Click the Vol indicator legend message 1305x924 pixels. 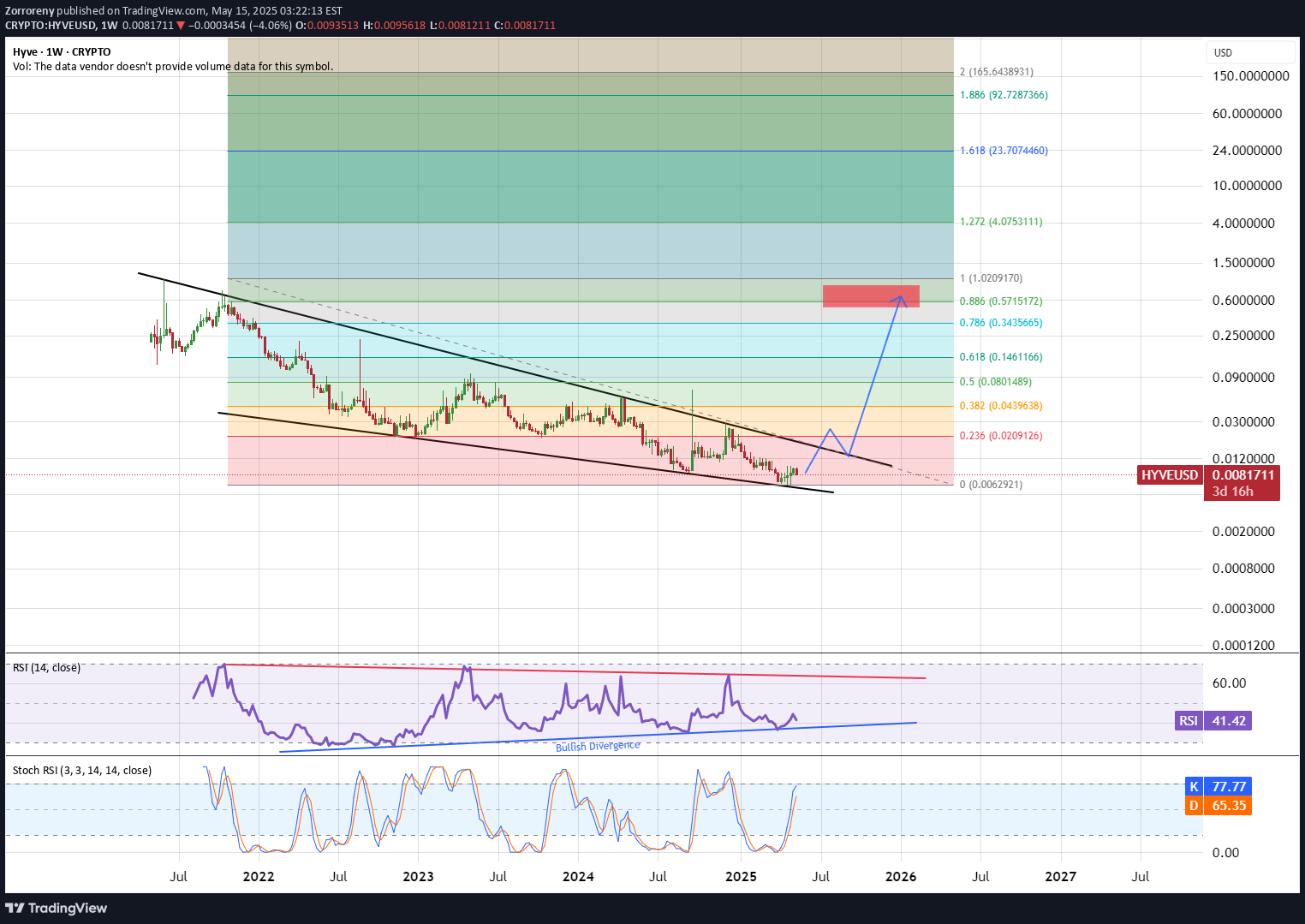tap(172, 67)
